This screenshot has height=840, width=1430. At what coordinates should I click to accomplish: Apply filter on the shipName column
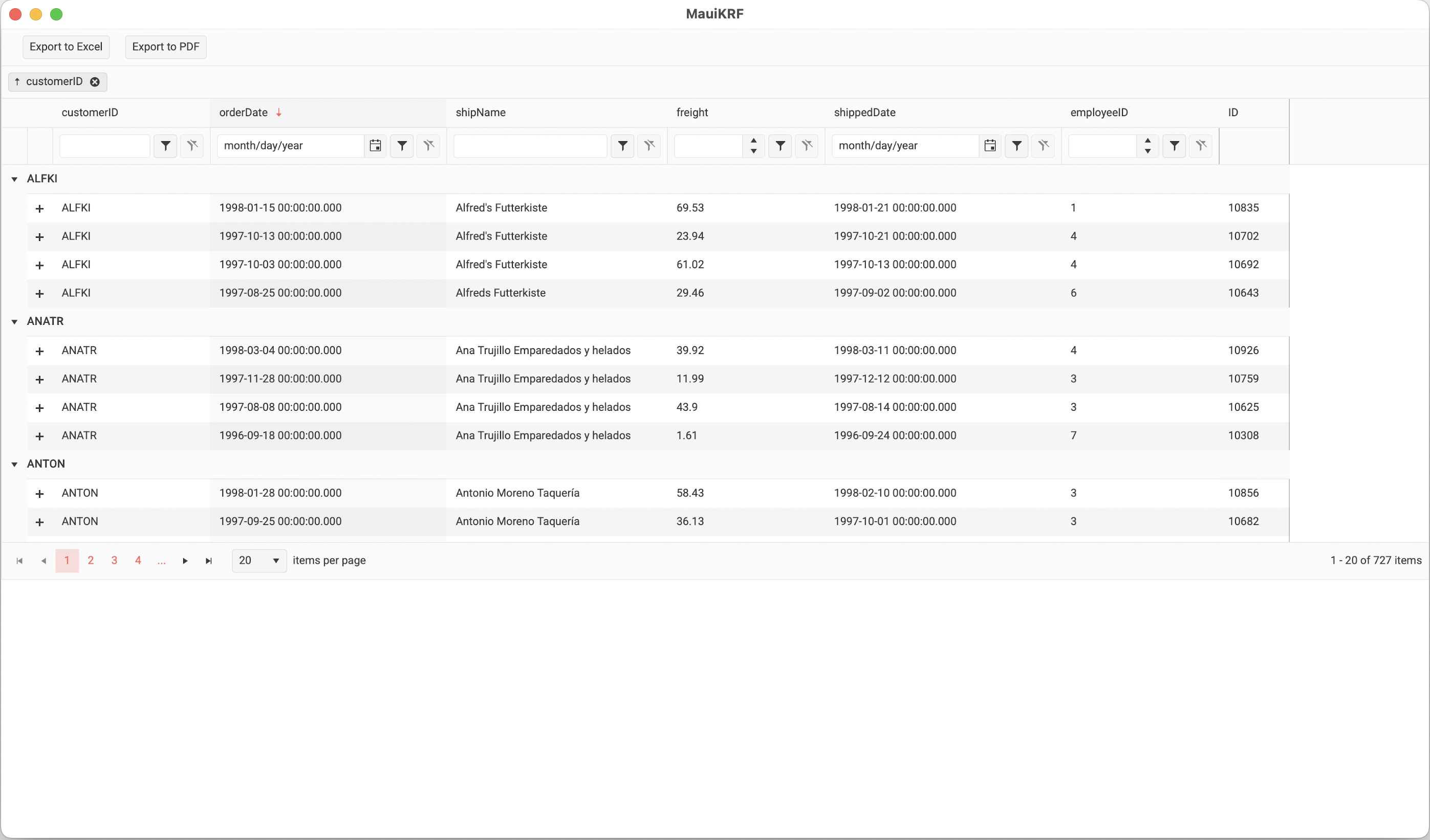point(622,146)
